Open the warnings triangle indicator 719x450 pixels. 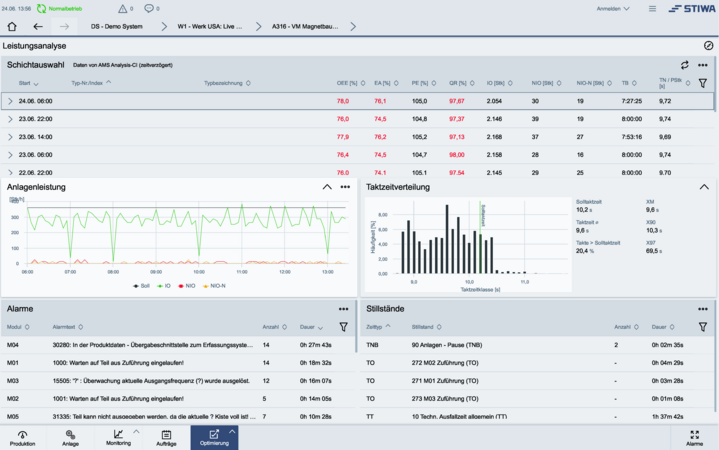(x=122, y=8)
